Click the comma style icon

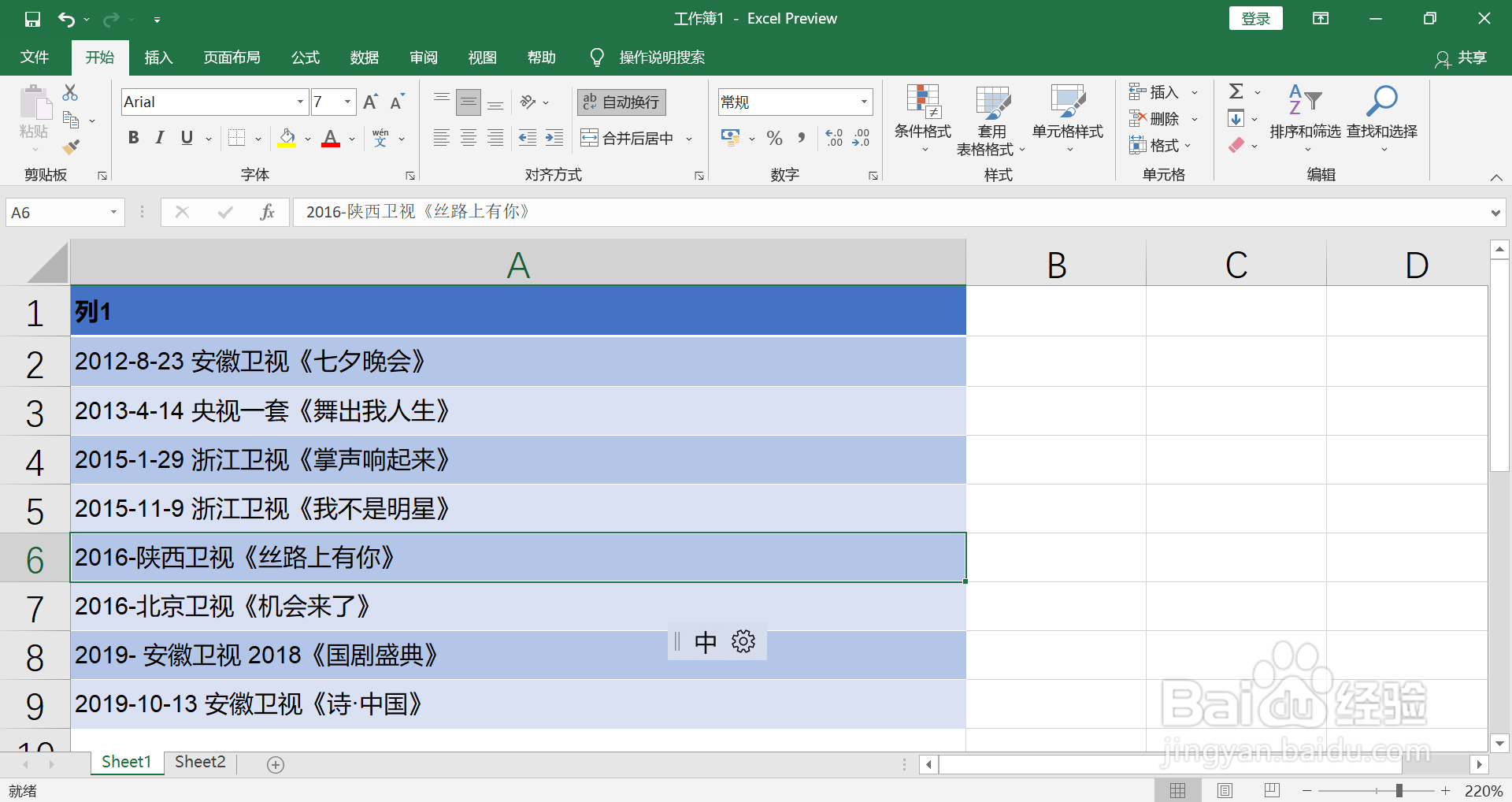(x=802, y=138)
